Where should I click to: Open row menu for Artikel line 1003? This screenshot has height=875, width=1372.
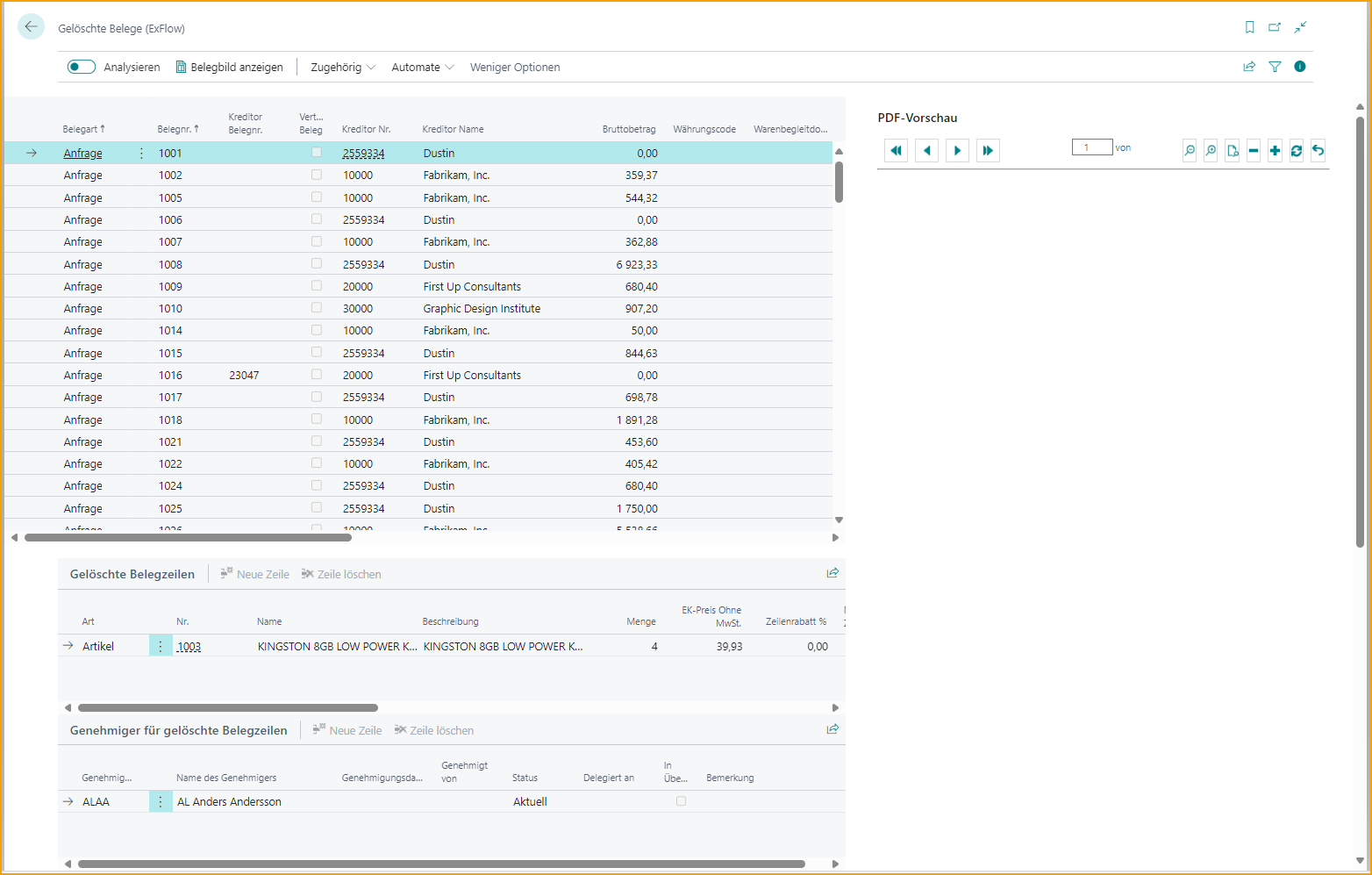click(x=161, y=646)
